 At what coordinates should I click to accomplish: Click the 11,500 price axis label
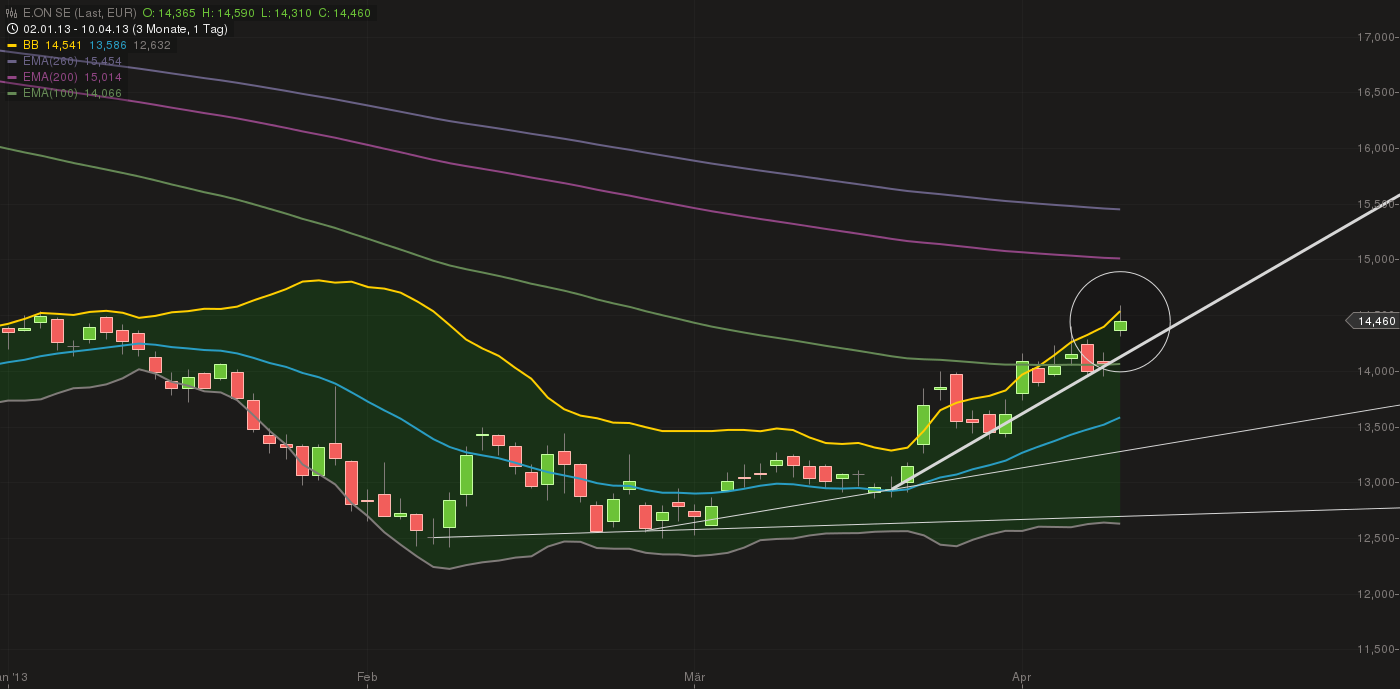1375,650
